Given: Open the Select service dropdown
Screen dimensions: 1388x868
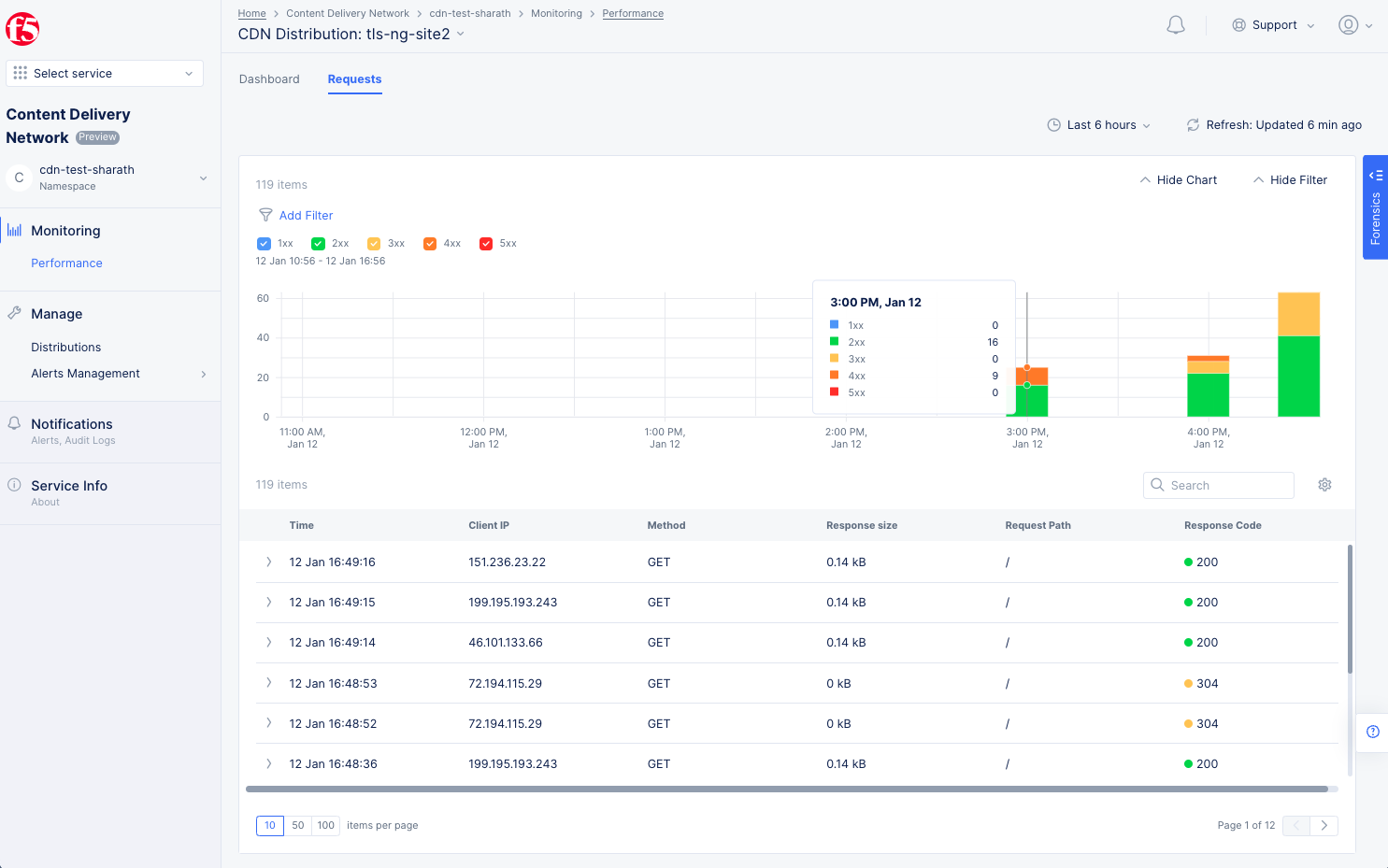Looking at the screenshot, I should 104,73.
